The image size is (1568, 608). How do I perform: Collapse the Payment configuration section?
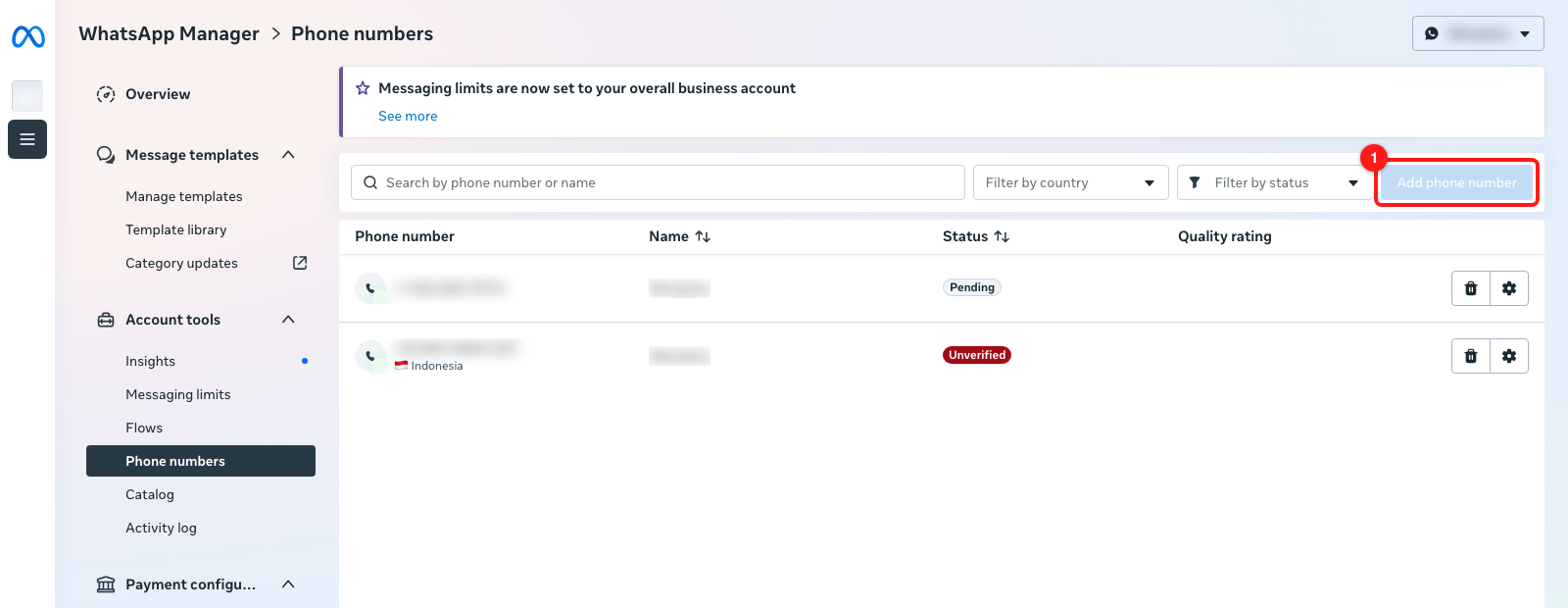(x=288, y=584)
